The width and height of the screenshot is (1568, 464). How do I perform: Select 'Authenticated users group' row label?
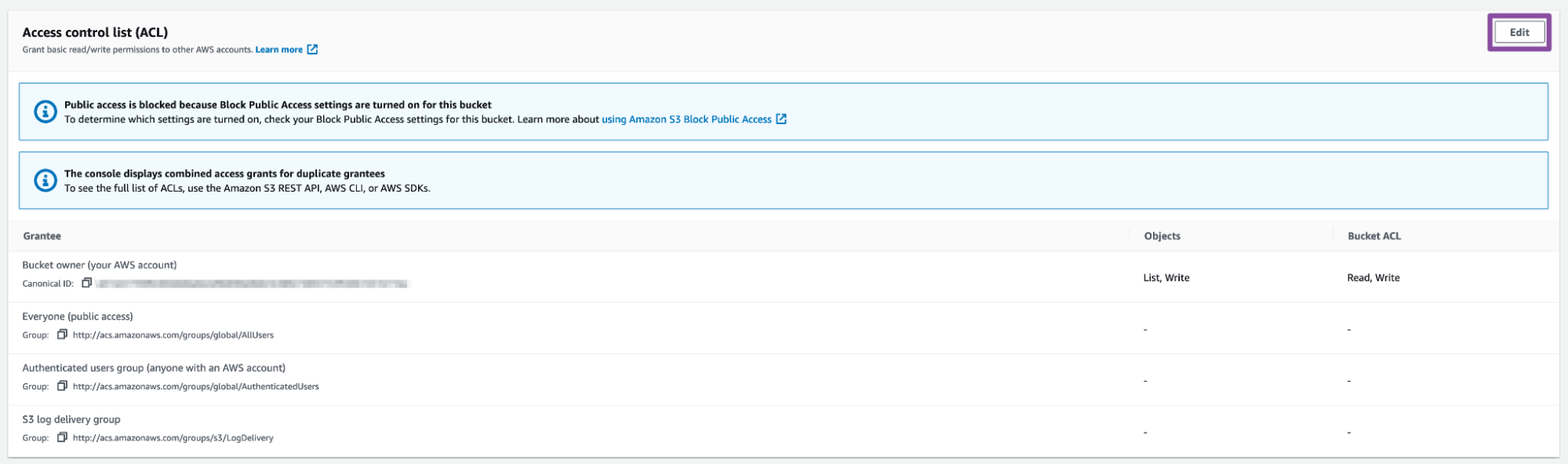[154, 368]
